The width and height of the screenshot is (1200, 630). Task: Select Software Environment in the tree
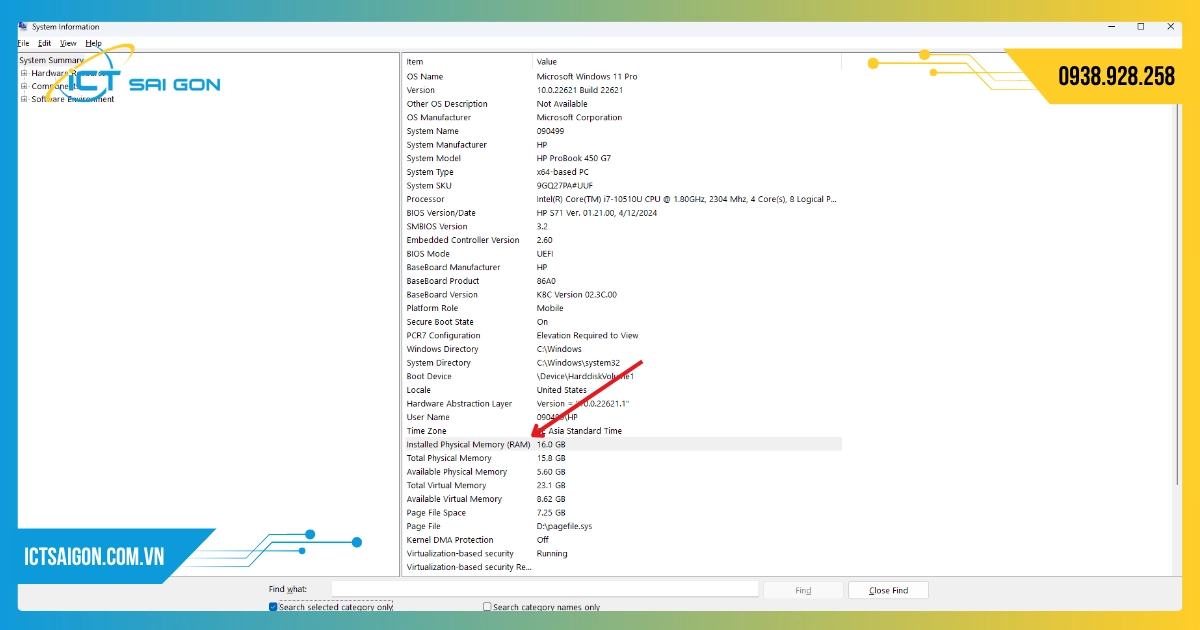click(73, 99)
